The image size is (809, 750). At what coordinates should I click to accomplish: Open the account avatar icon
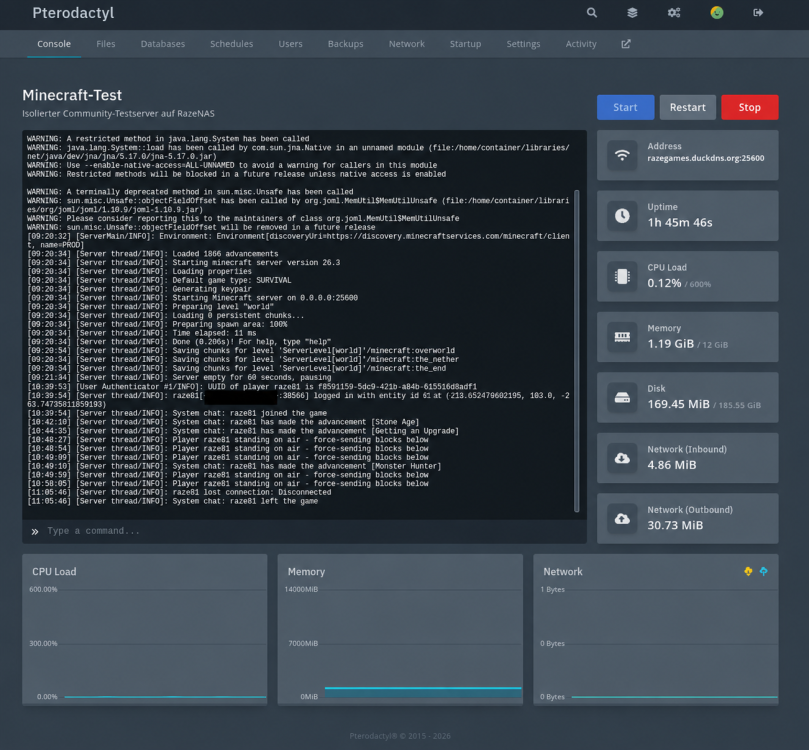pos(717,13)
